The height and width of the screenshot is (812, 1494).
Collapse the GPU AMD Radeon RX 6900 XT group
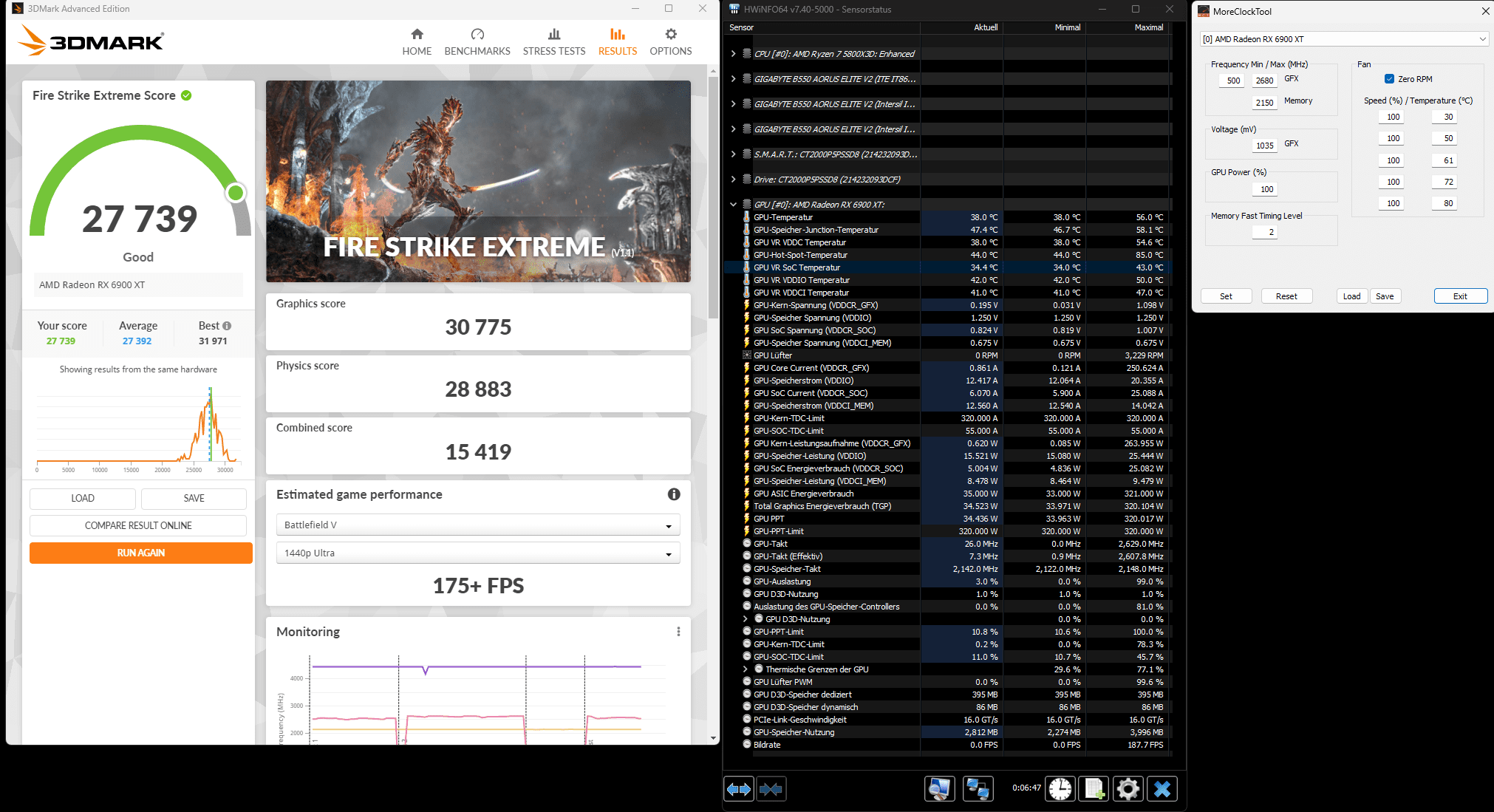pyautogui.click(x=733, y=205)
